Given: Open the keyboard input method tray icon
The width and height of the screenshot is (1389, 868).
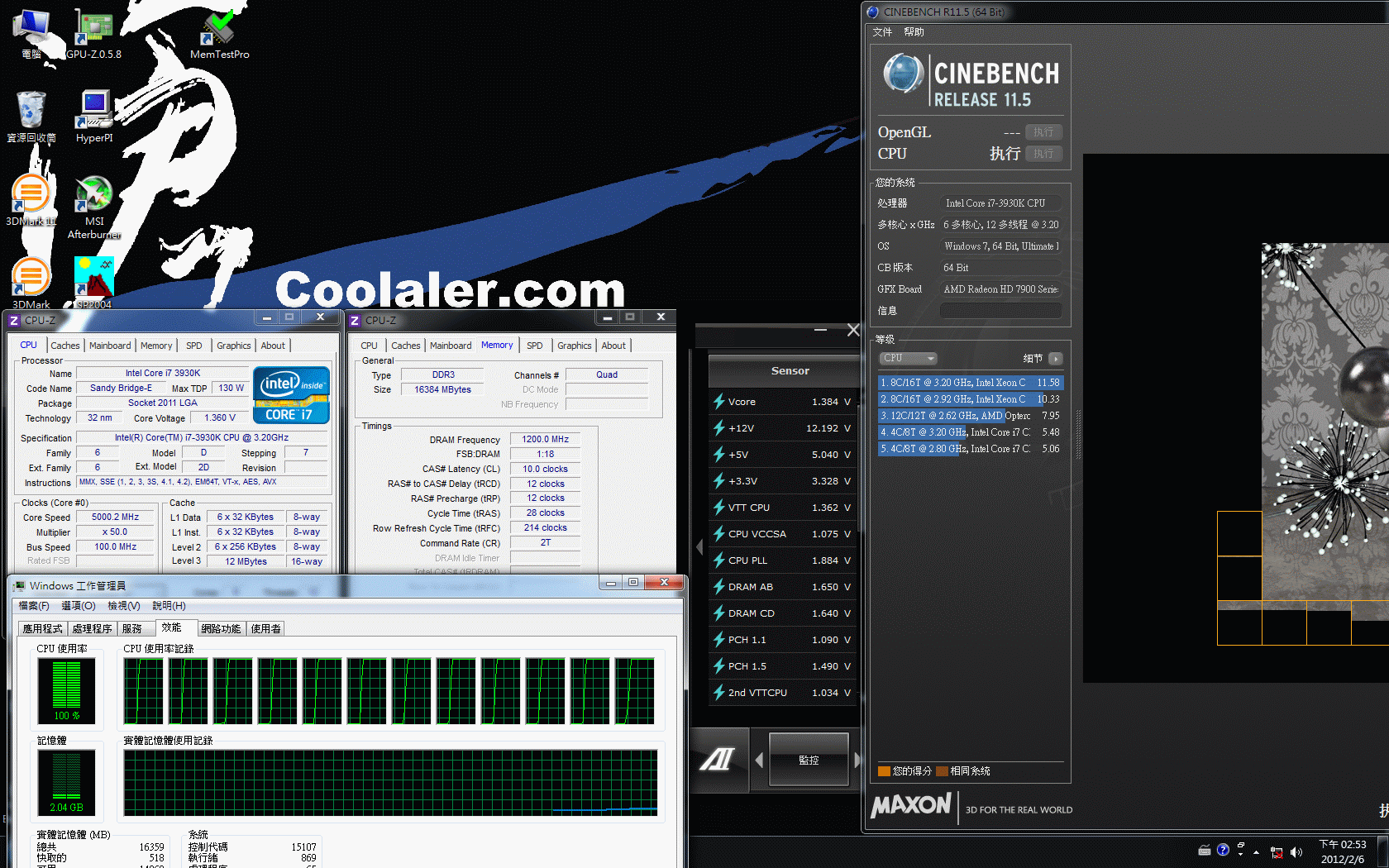Looking at the screenshot, I should pyautogui.click(x=1205, y=850).
